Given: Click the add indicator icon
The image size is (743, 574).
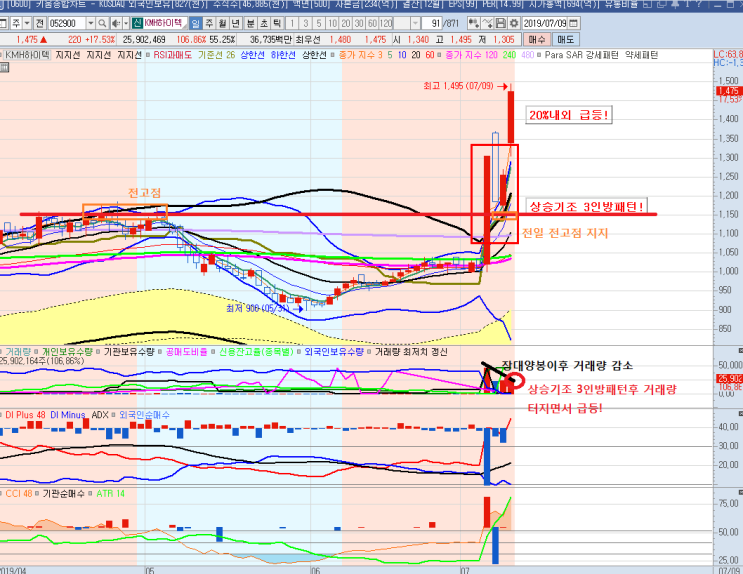Looking at the screenshot, I should tap(473, 23).
